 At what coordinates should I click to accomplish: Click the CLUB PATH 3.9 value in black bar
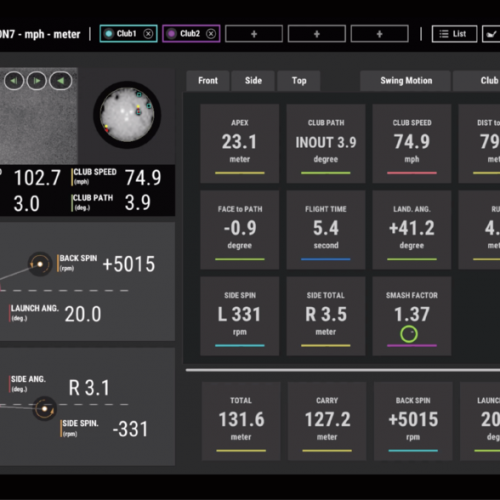(x=138, y=203)
